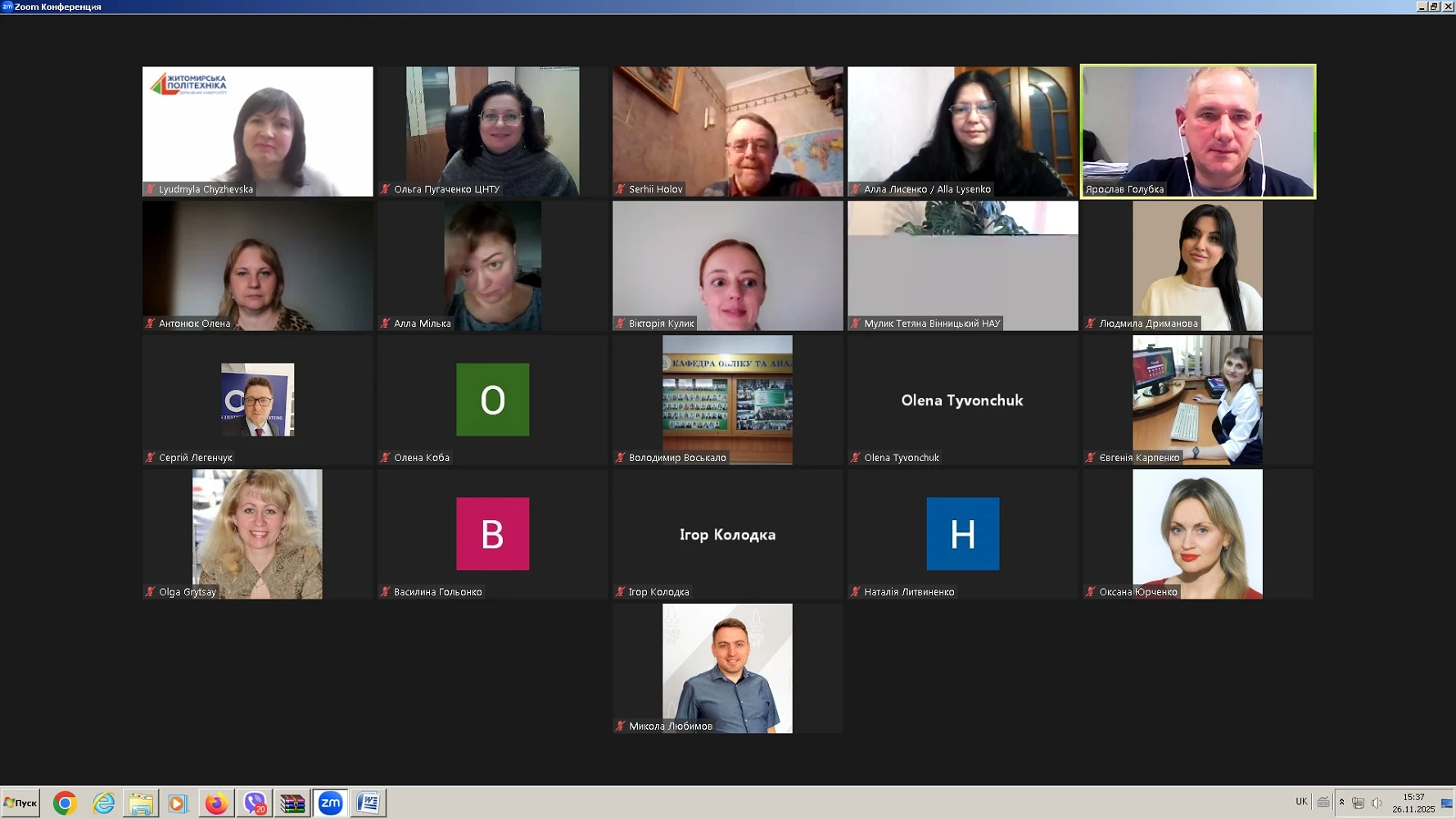Click the muted mic icon by Оксана Юрченко

pos(1091,592)
